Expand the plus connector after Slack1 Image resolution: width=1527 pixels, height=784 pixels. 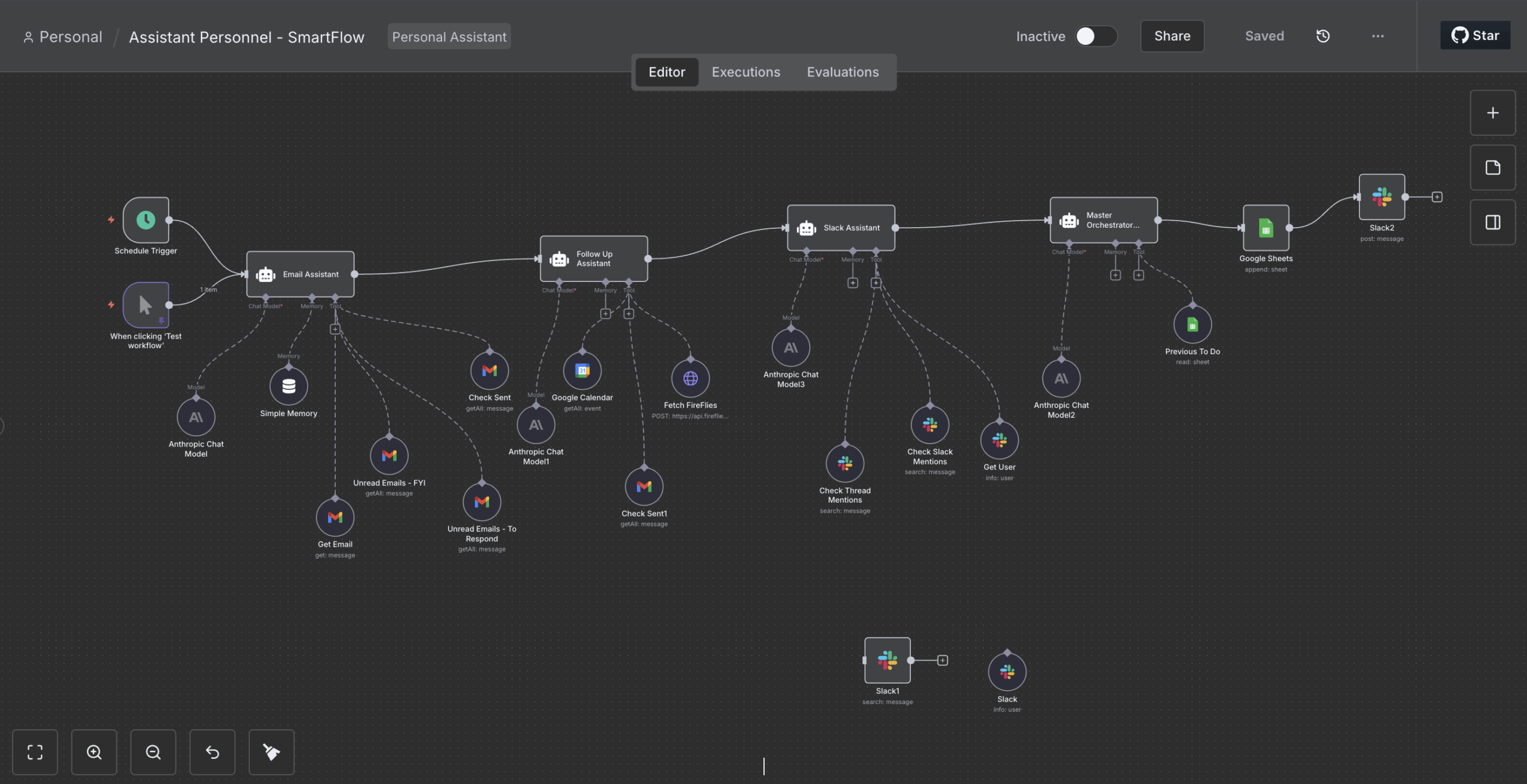point(942,660)
